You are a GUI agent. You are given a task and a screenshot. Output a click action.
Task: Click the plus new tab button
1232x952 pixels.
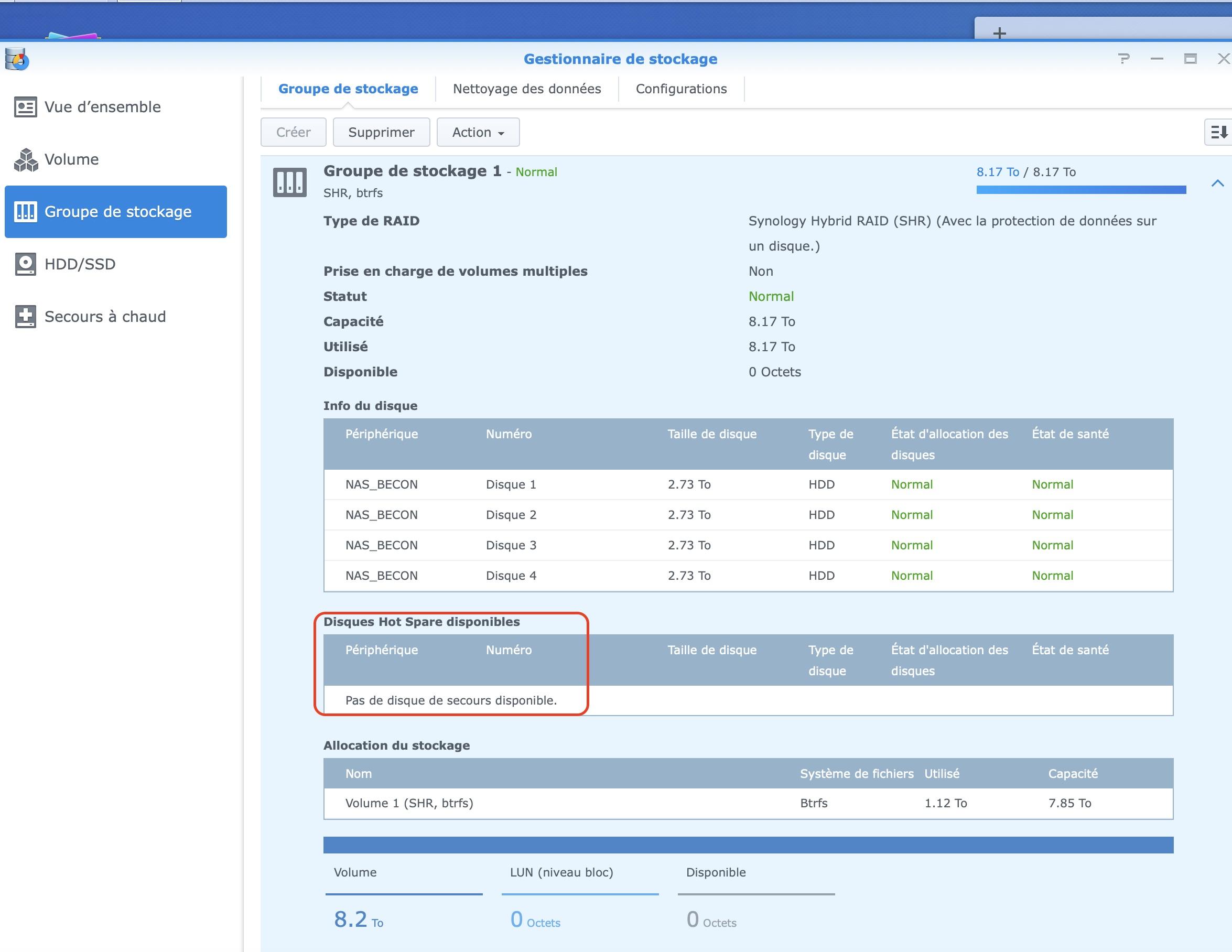click(x=999, y=33)
